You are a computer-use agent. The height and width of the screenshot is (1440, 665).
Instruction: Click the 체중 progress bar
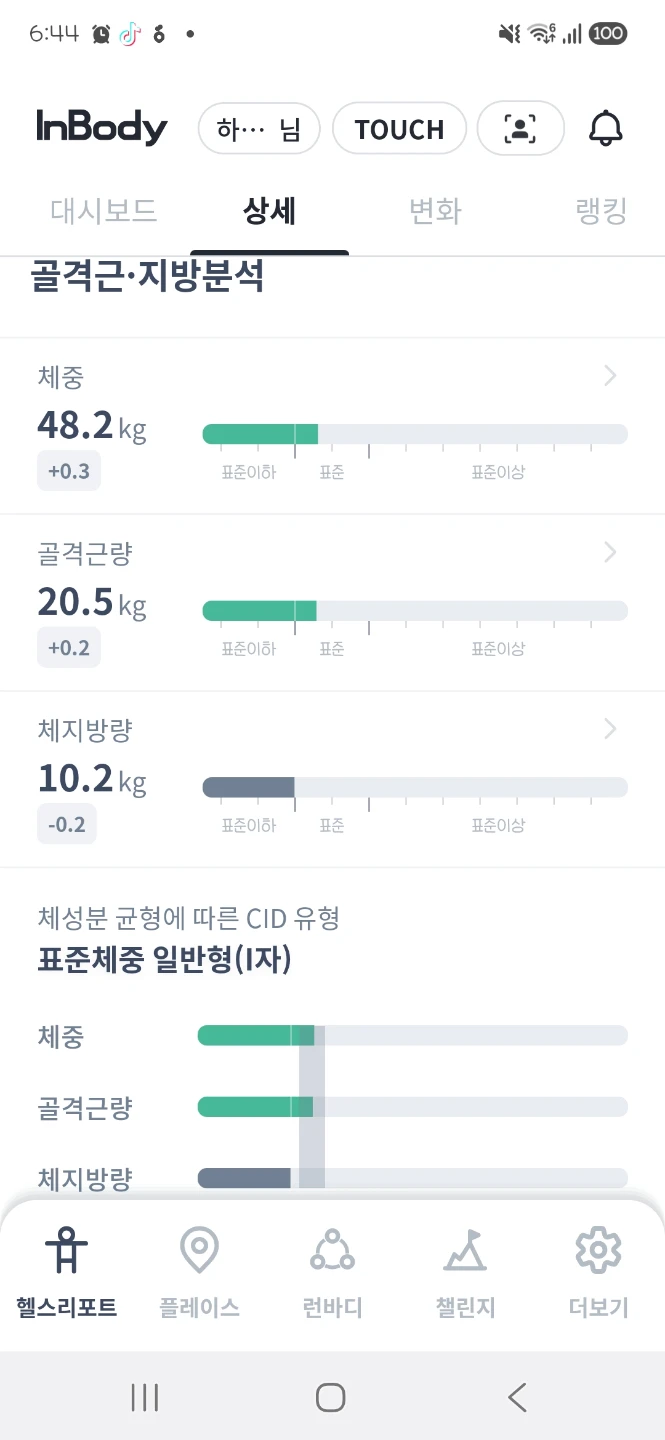click(415, 434)
